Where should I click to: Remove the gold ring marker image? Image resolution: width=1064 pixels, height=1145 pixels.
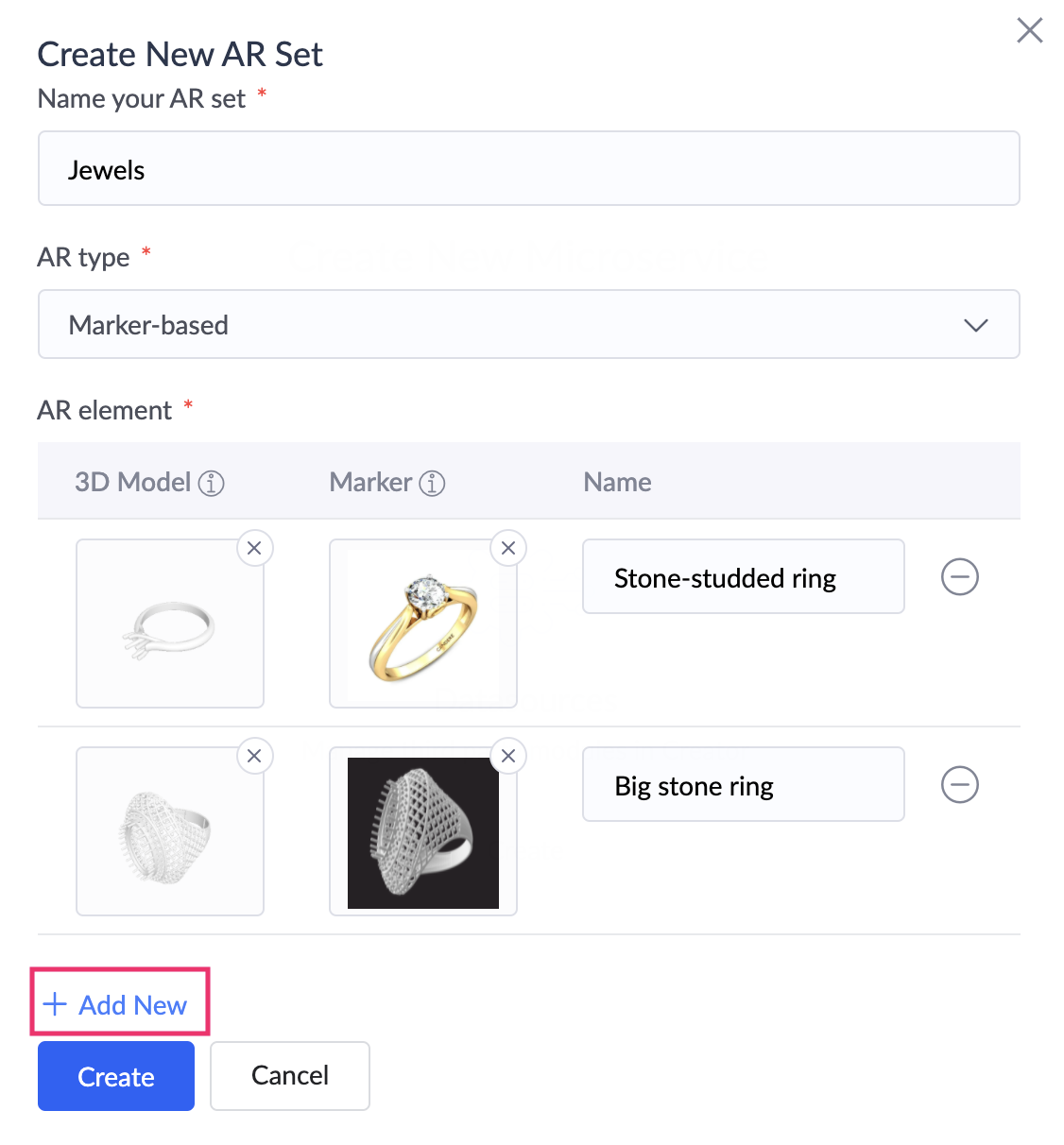coord(508,548)
